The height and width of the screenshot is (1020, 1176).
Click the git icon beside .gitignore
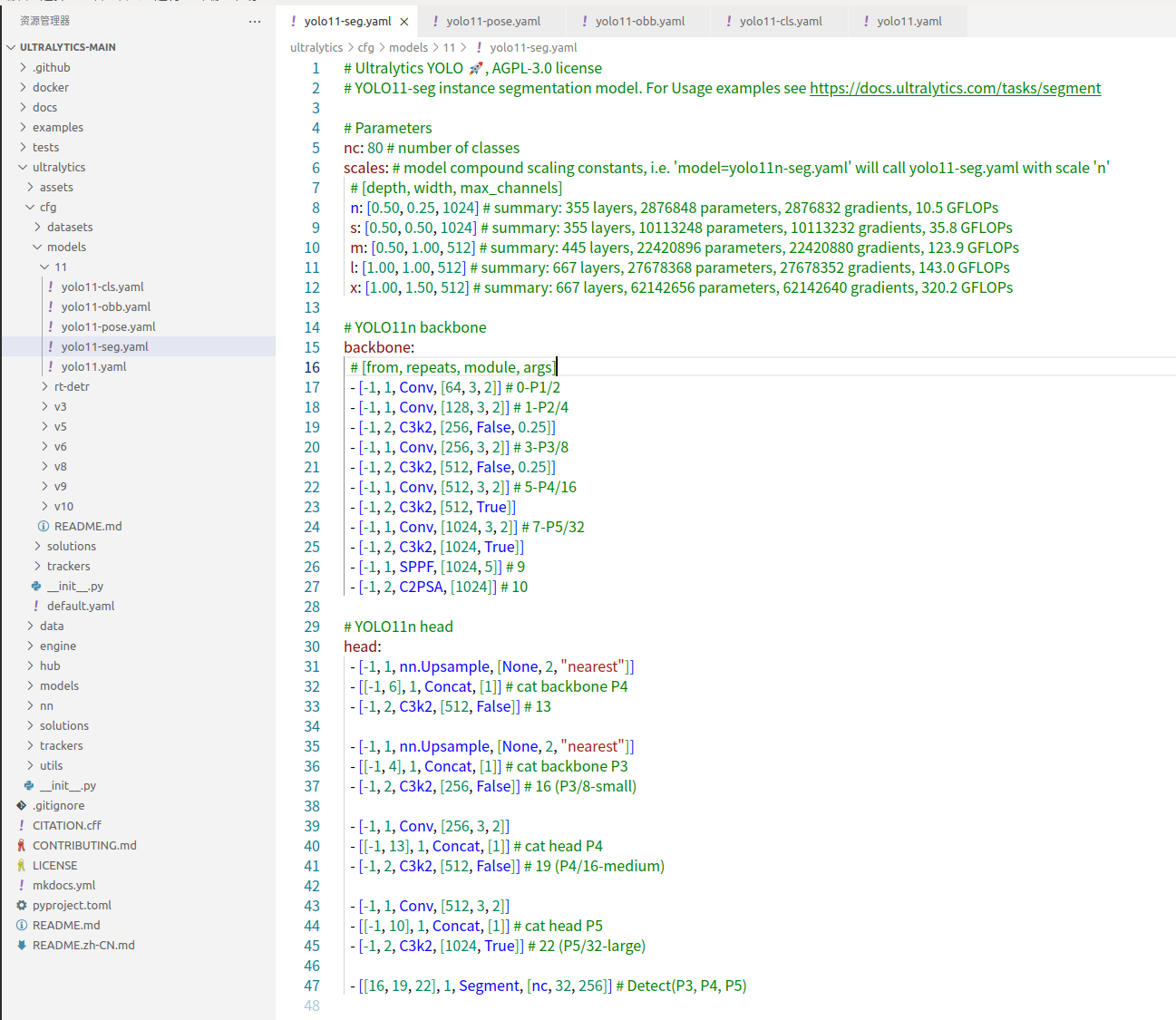click(x=22, y=805)
